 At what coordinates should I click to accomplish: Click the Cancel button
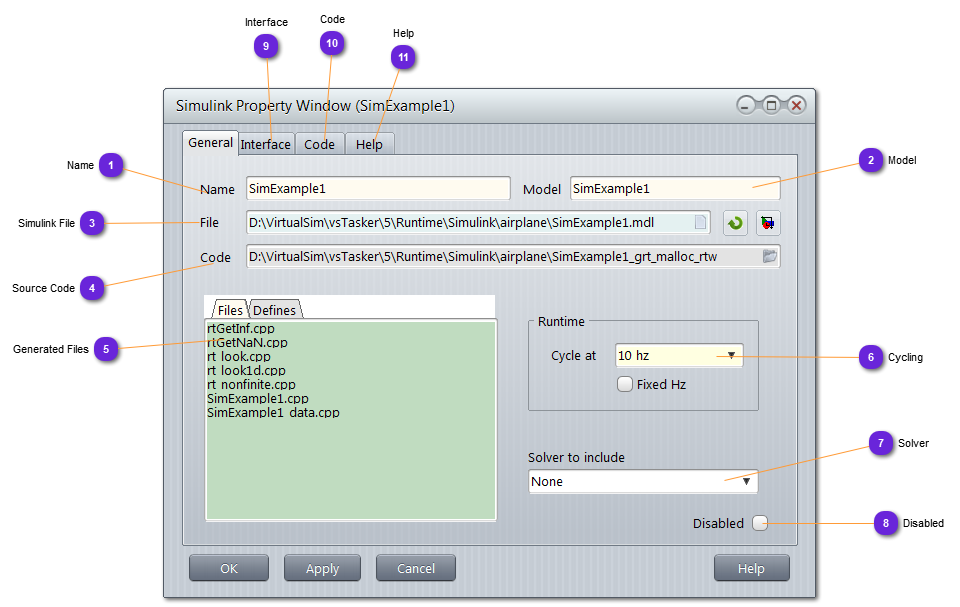pos(415,568)
